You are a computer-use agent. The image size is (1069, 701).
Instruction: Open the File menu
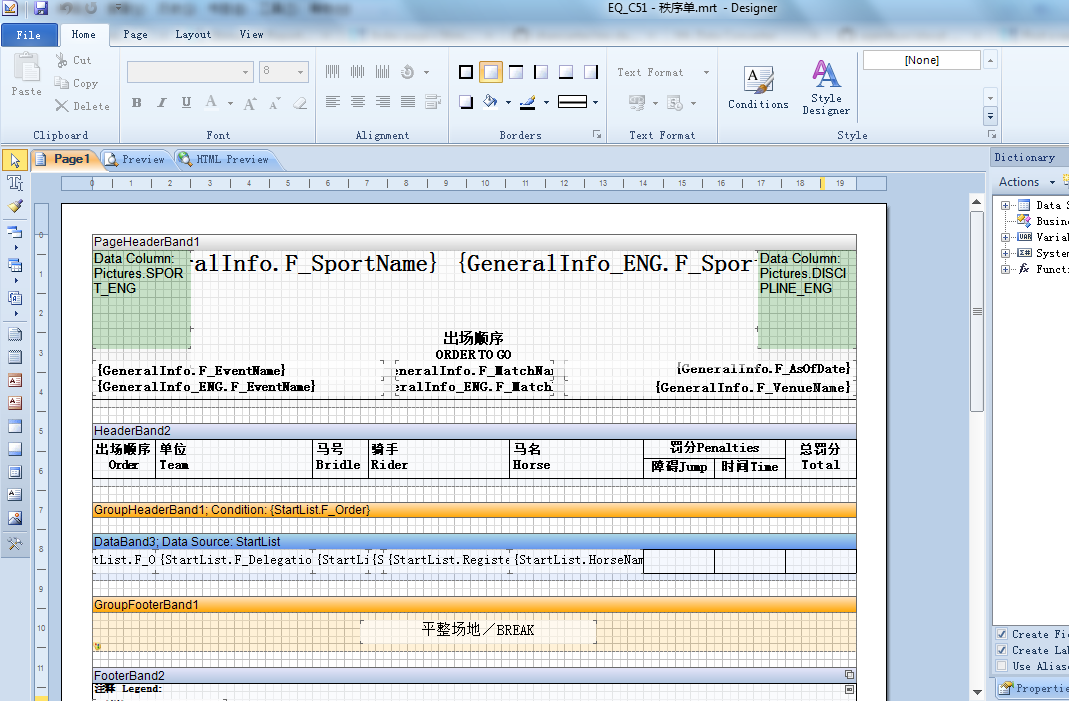(29, 35)
